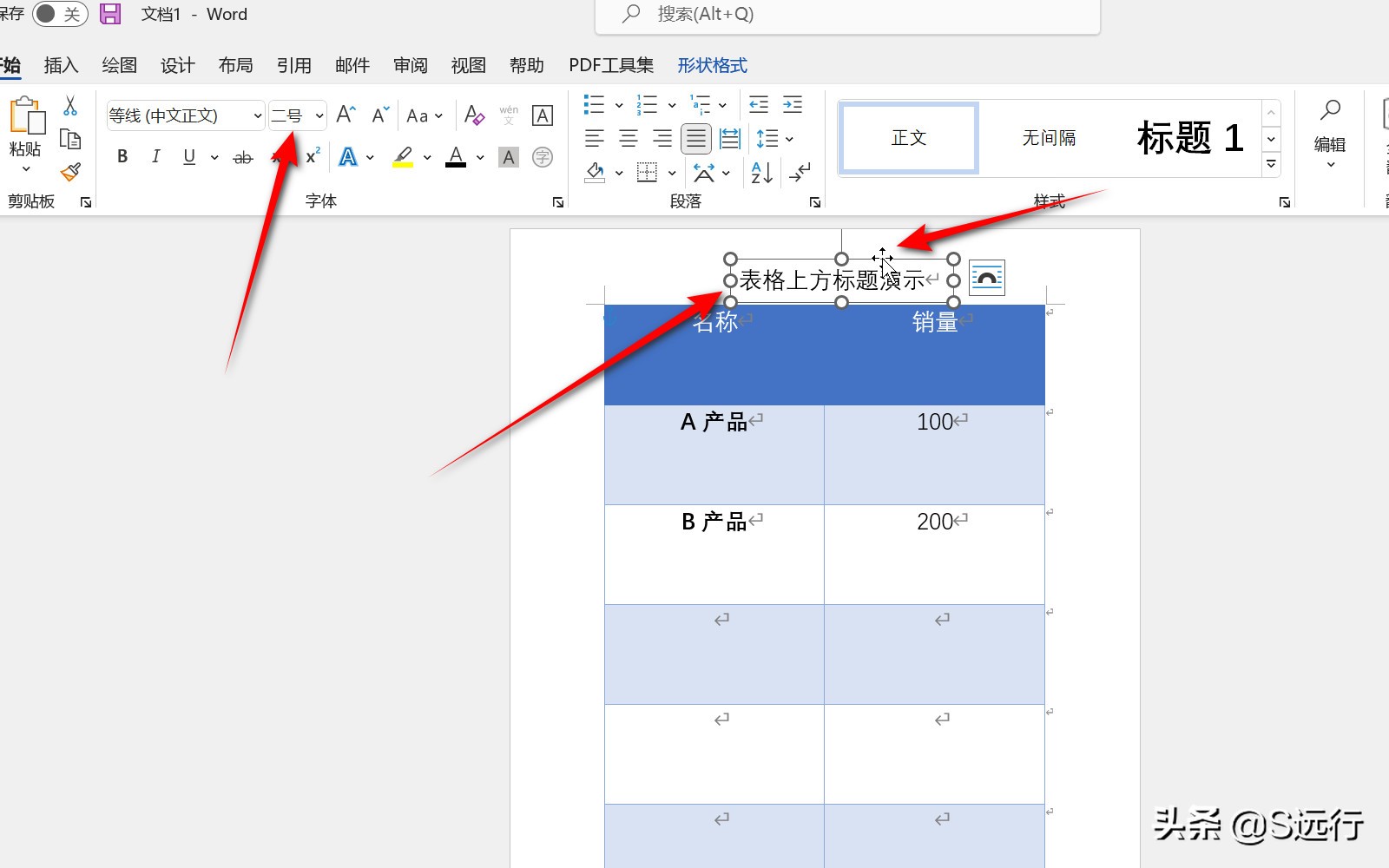The height and width of the screenshot is (868, 1389).
Task: Open Line Spacing options
Action: coord(774,138)
